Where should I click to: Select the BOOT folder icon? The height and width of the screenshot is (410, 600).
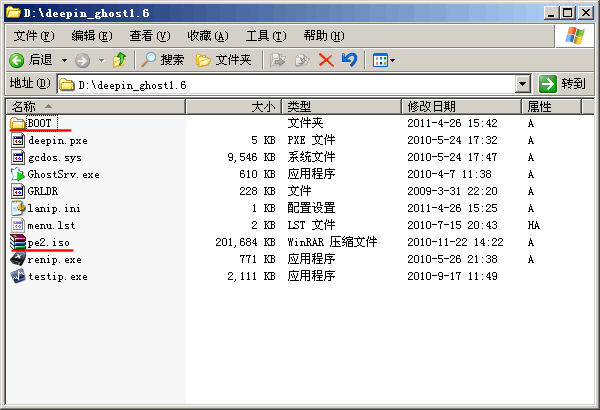coord(18,123)
